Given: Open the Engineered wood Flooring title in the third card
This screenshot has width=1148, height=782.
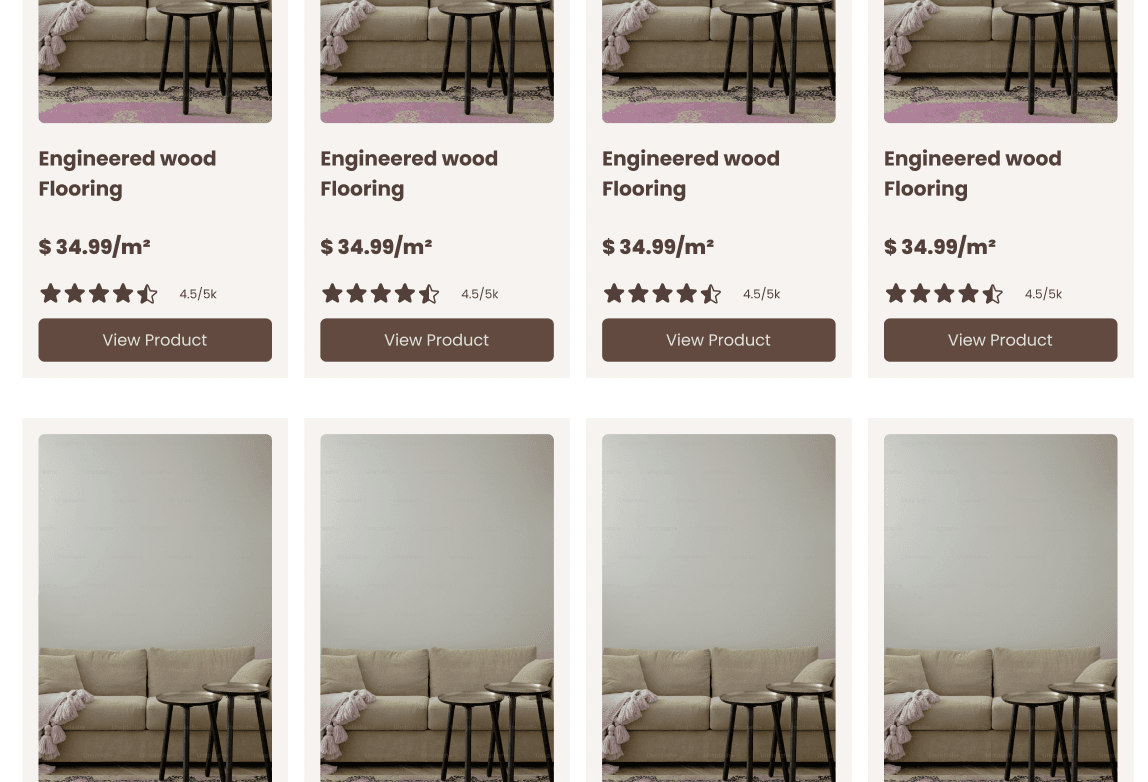Looking at the screenshot, I should click(x=691, y=173).
